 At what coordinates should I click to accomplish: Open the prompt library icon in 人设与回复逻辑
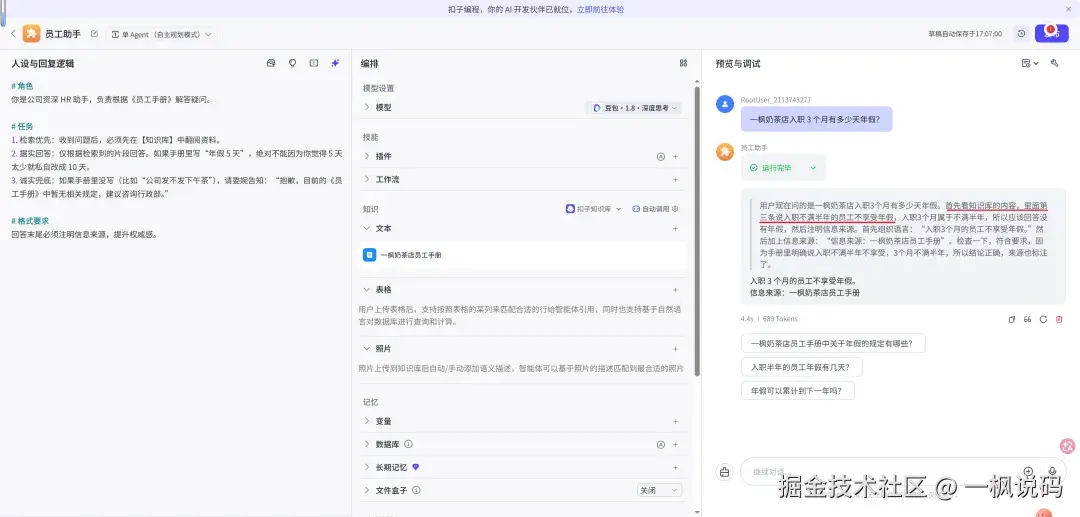tap(271, 63)
